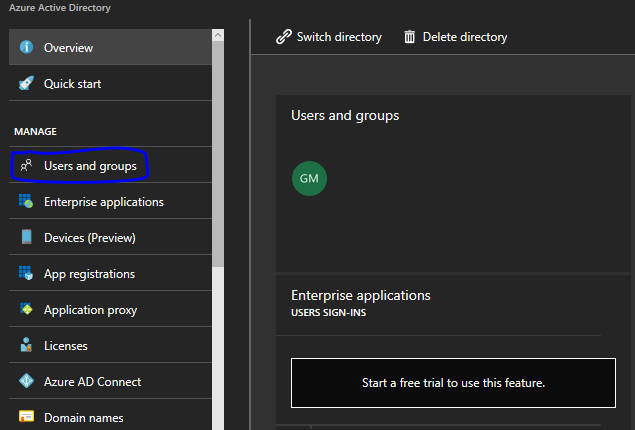Viewport: 635px width, 430px height.
Task: Go to Devices (Preview)
Action: coord(110,237)
